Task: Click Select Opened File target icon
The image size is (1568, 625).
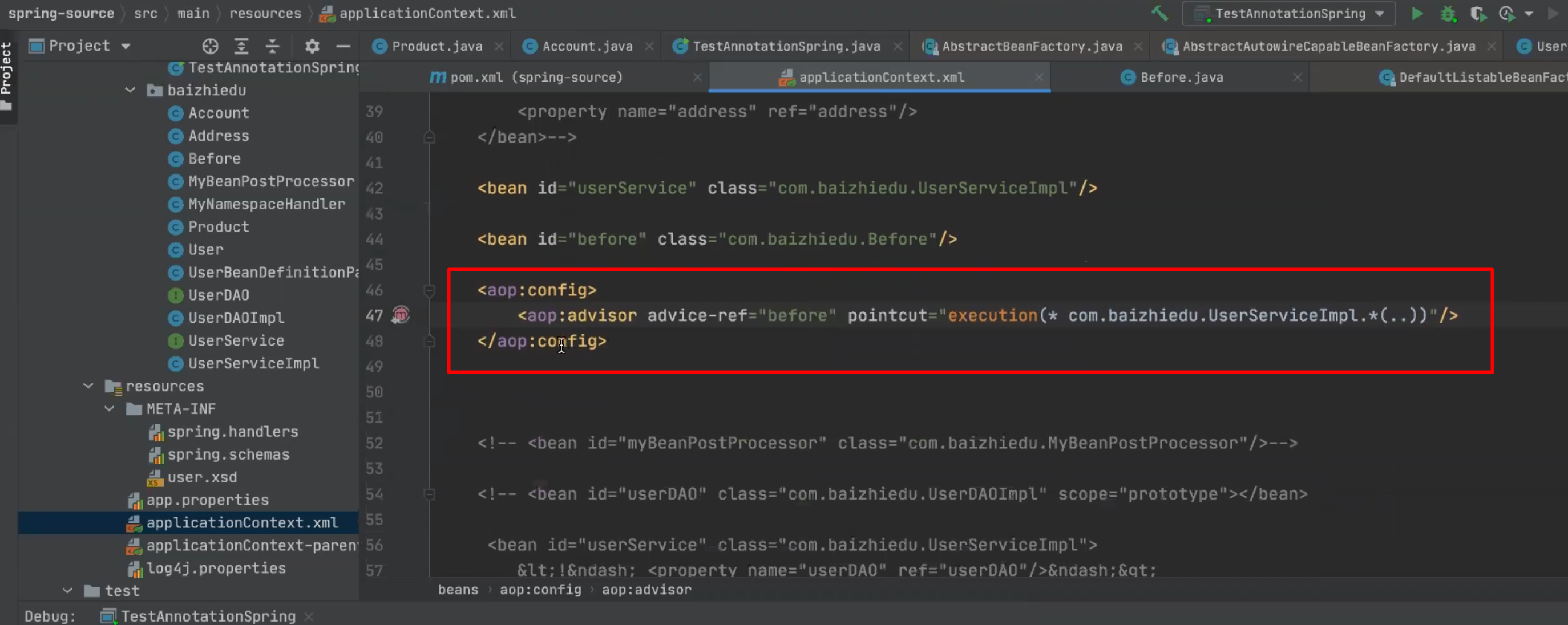Action: [210, 46]
